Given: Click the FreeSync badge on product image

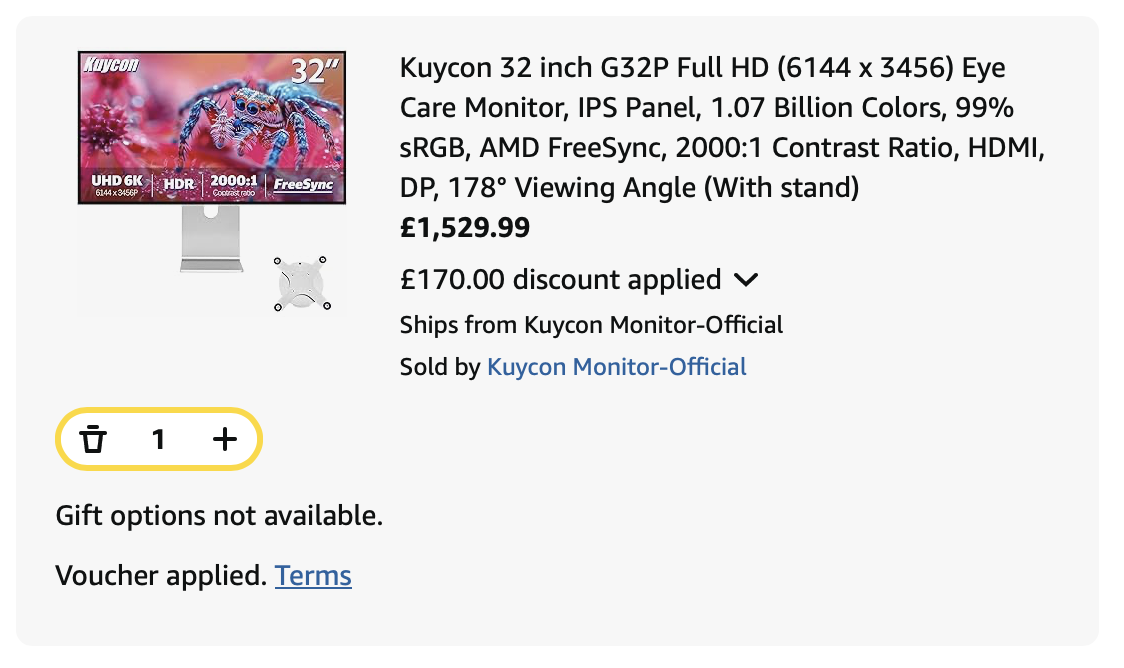Looking at the screenshot, I should coord(303,185).
